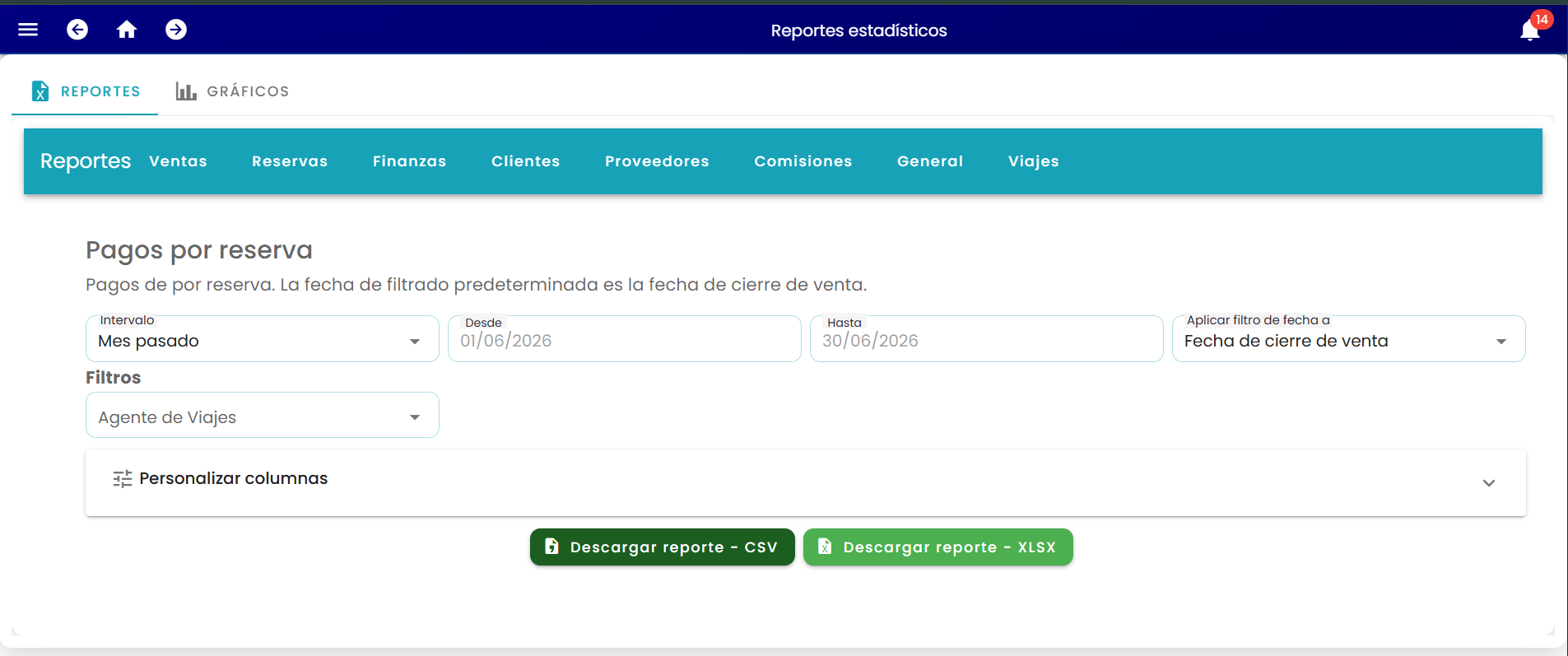Click the Personalizar columnas sliders icon
Screen dimensions: 1568x656
coord(123,479)
